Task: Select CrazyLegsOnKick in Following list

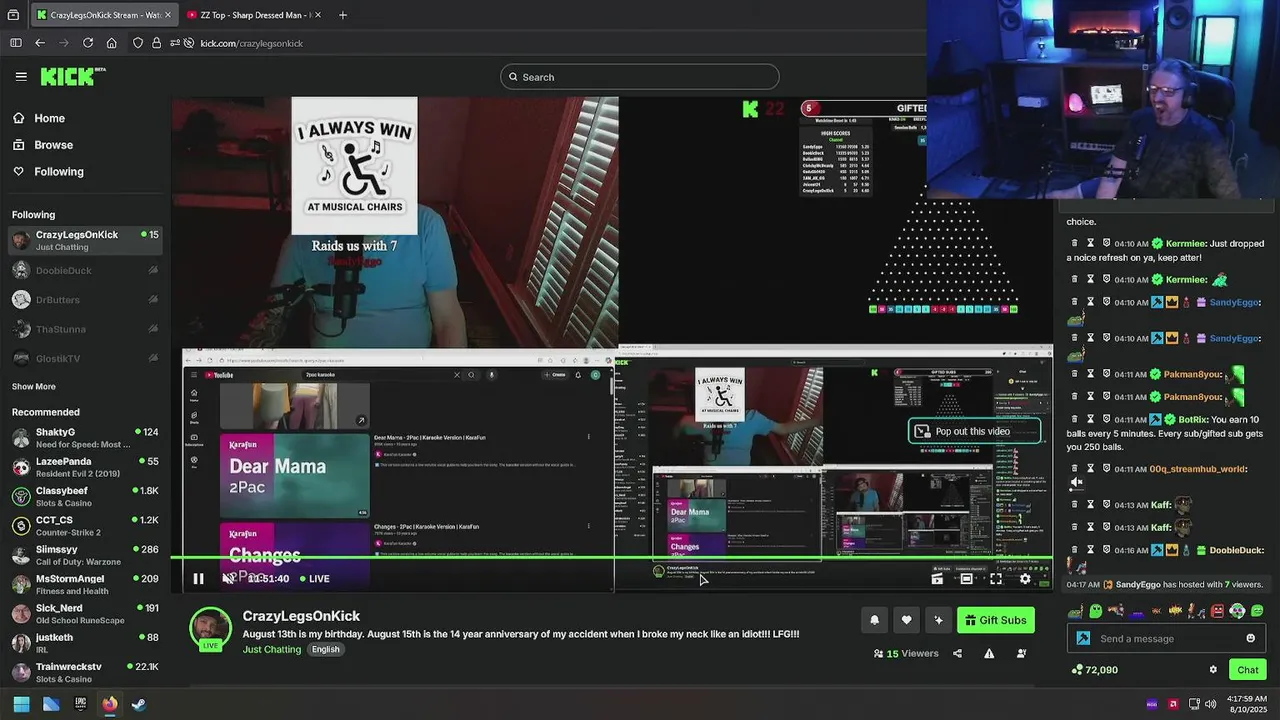Action: pyautogui.click(x=85, y=240)
